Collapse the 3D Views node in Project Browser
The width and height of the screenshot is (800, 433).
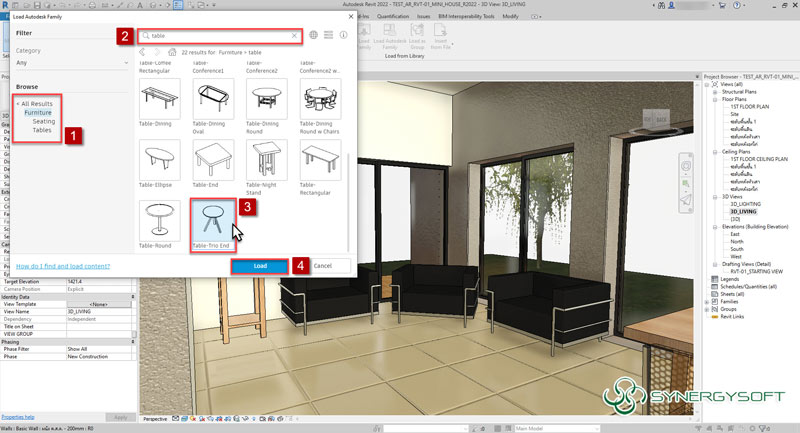point(714,198)
